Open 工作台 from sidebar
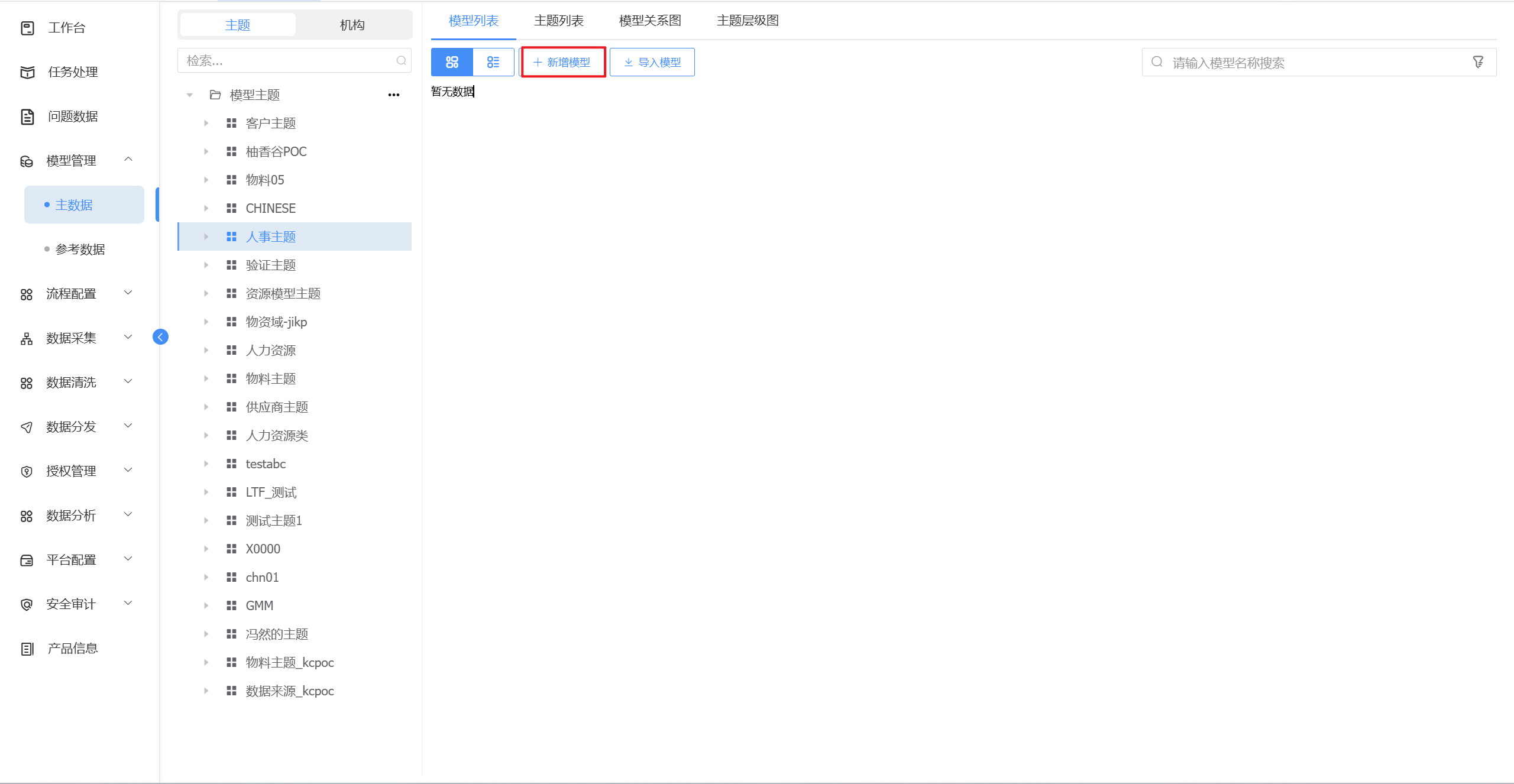 tap(66, 28)
